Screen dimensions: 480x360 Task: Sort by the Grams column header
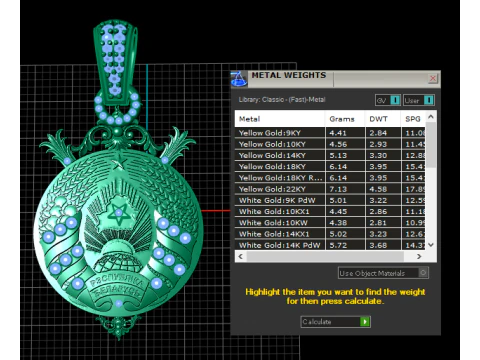click(x=345, y=119)
